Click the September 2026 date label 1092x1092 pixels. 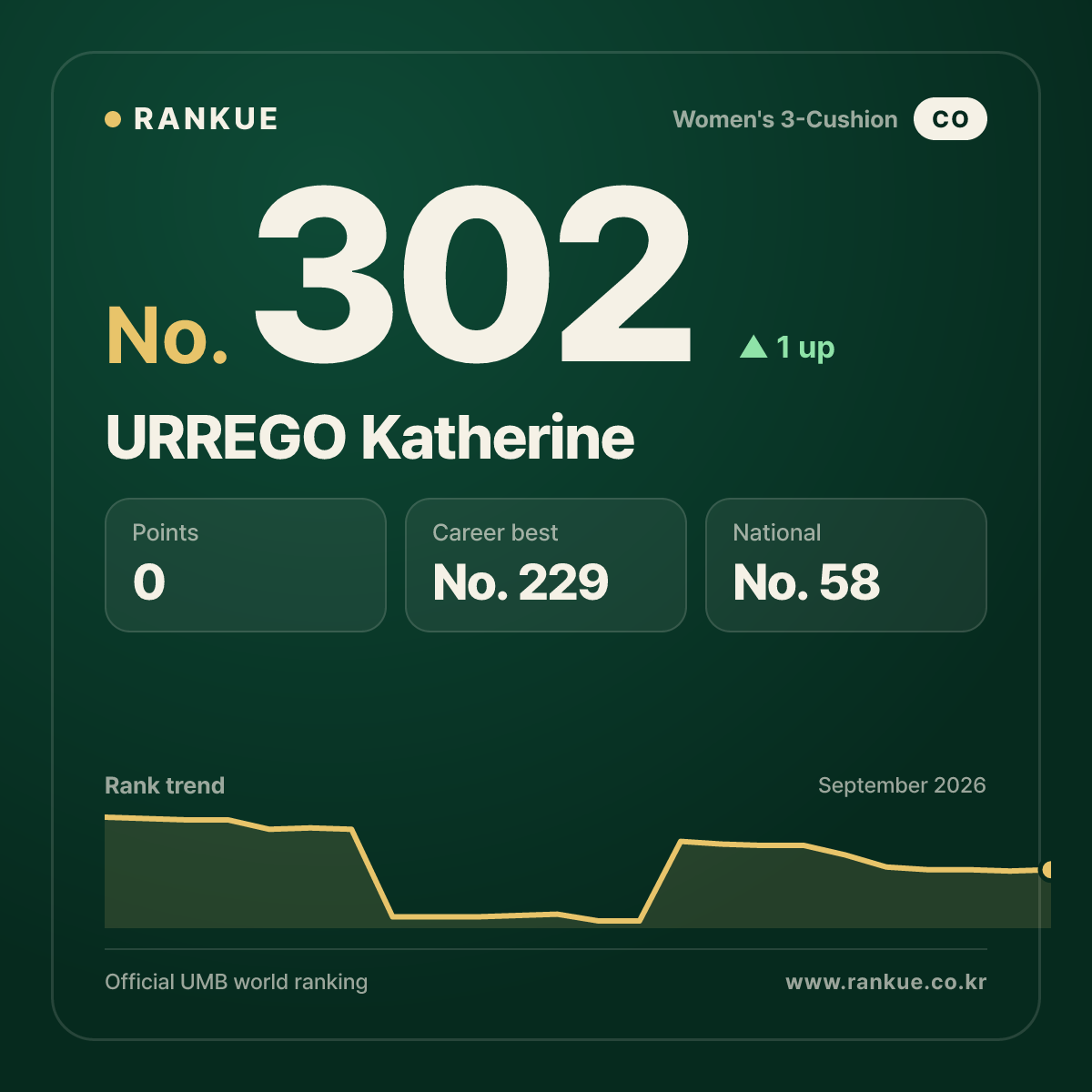(x=902, y=785)
